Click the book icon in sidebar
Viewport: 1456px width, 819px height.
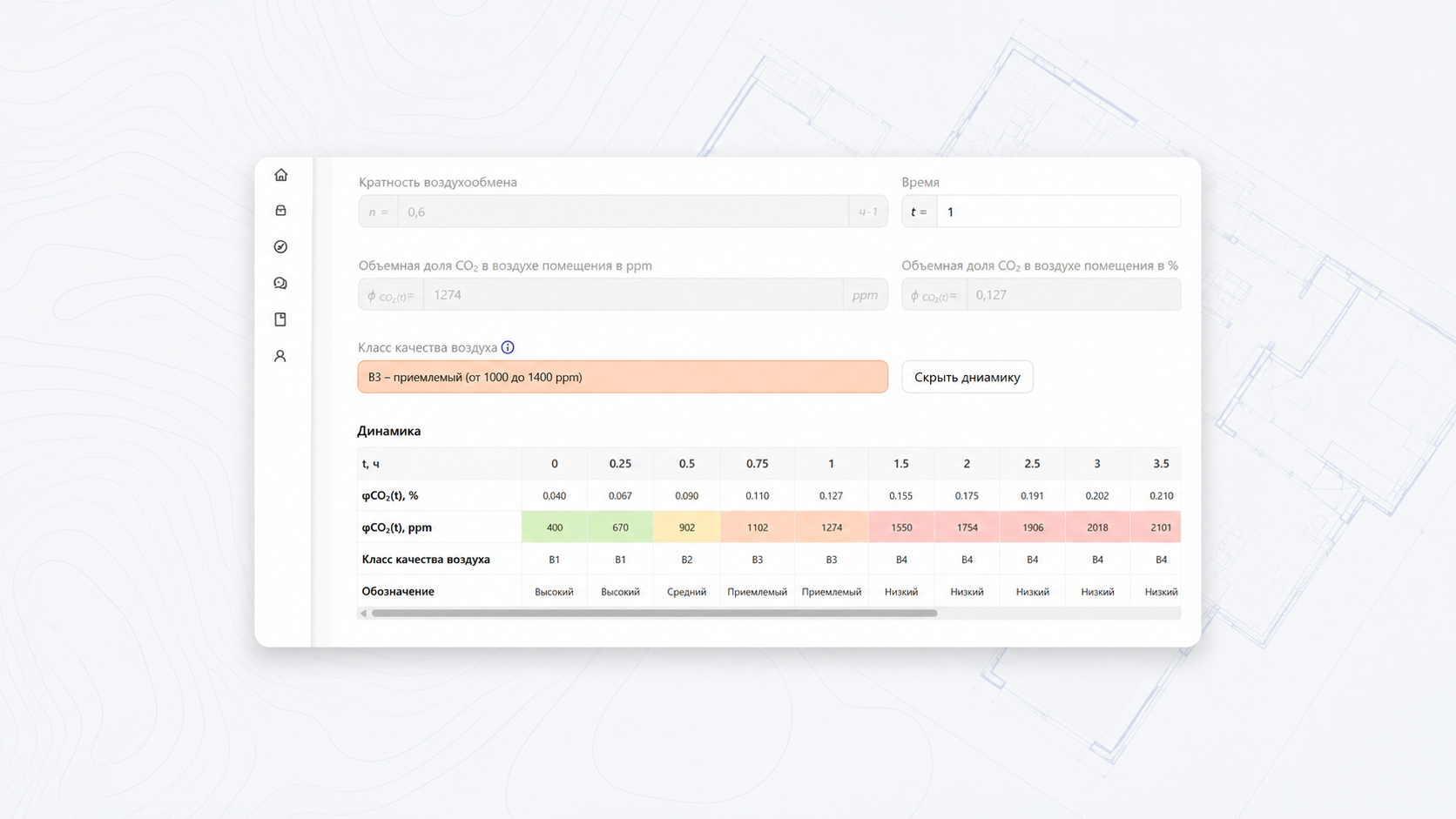[280, 319]
